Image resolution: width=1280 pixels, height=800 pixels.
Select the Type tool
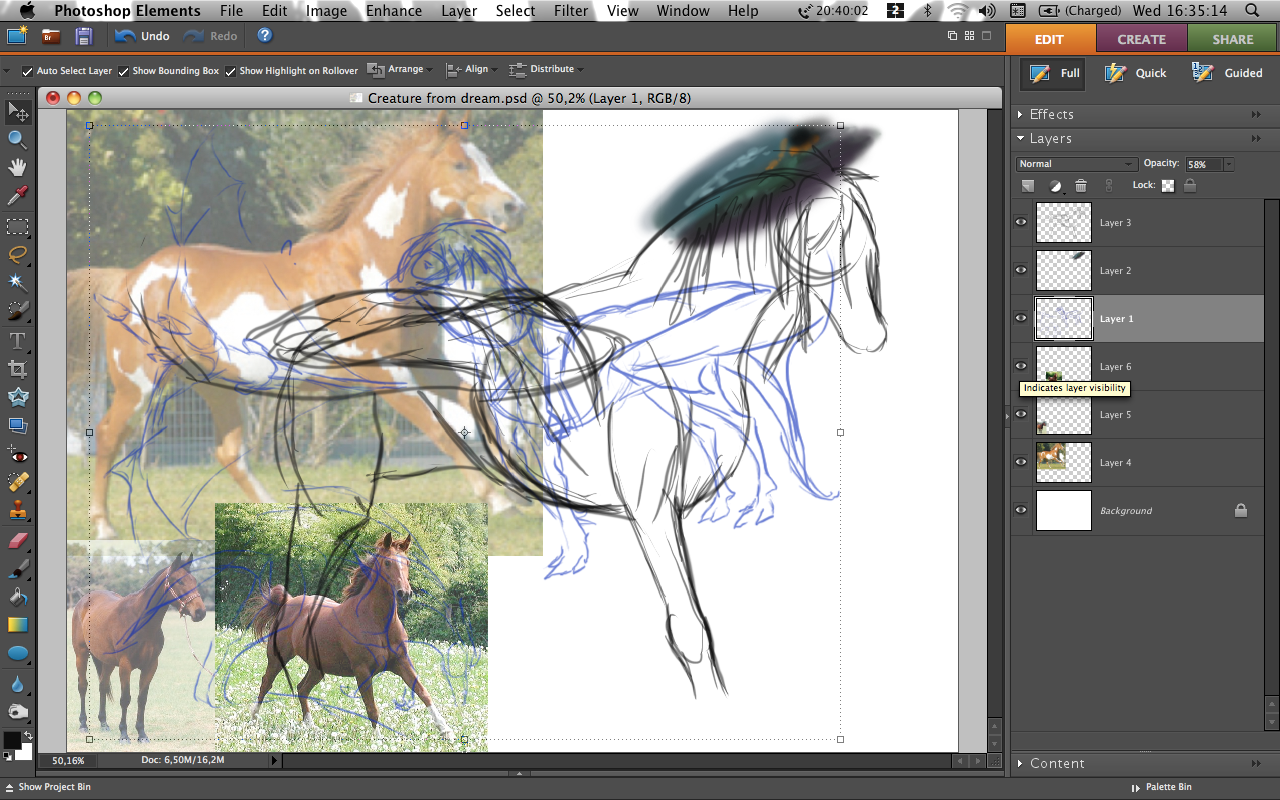point(17,341)
